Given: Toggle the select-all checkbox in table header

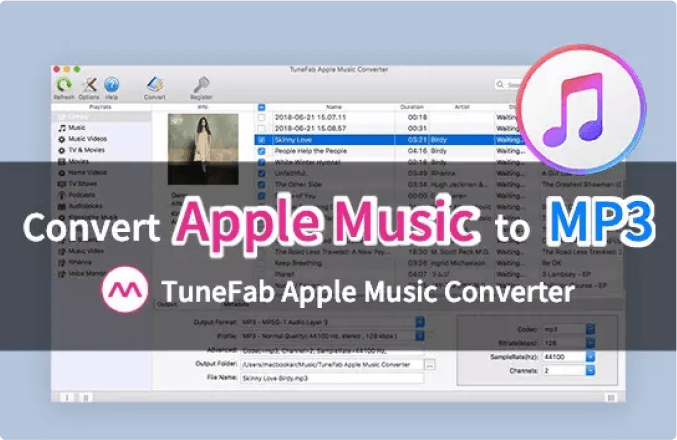Looking at the screenshot, I should click(262, 107).
